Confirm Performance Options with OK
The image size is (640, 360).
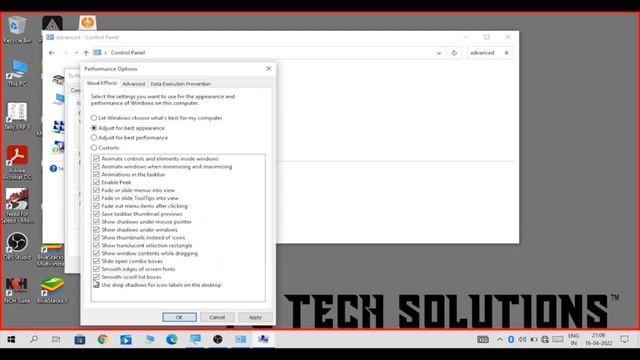[179, 317]
